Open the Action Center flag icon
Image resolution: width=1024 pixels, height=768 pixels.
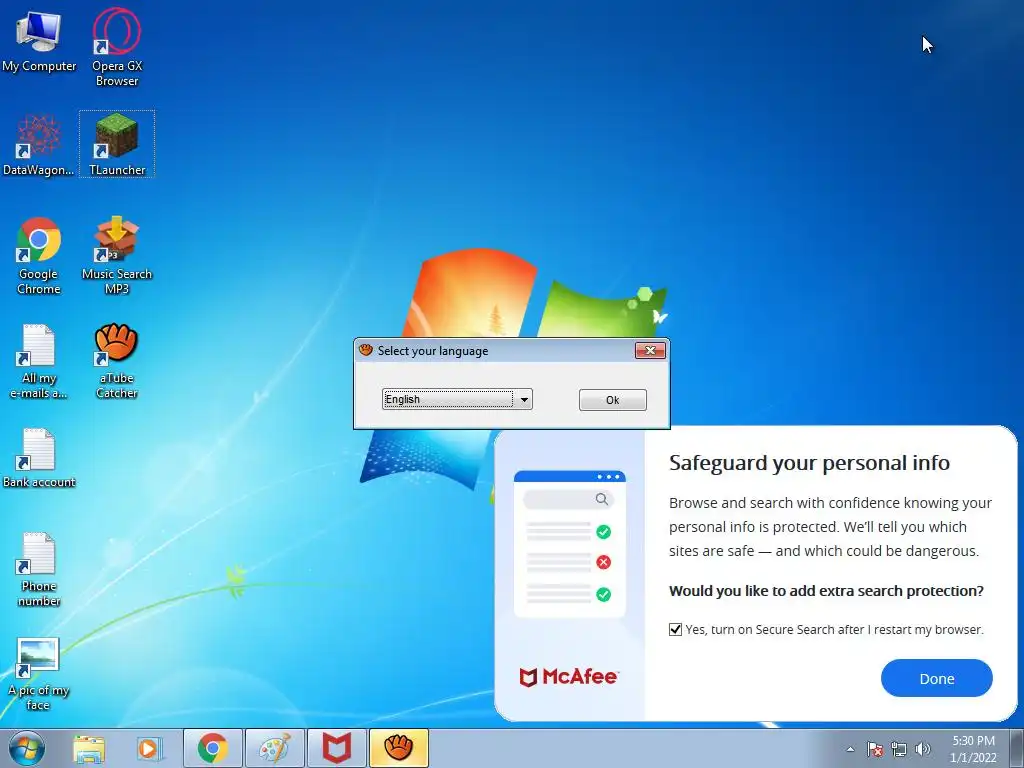875,749
